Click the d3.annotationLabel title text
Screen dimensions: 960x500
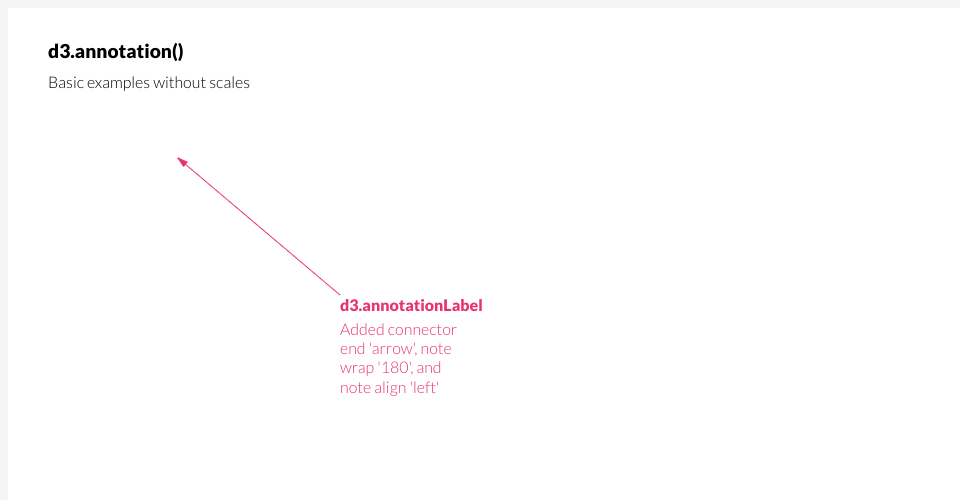tap(411, 305)
